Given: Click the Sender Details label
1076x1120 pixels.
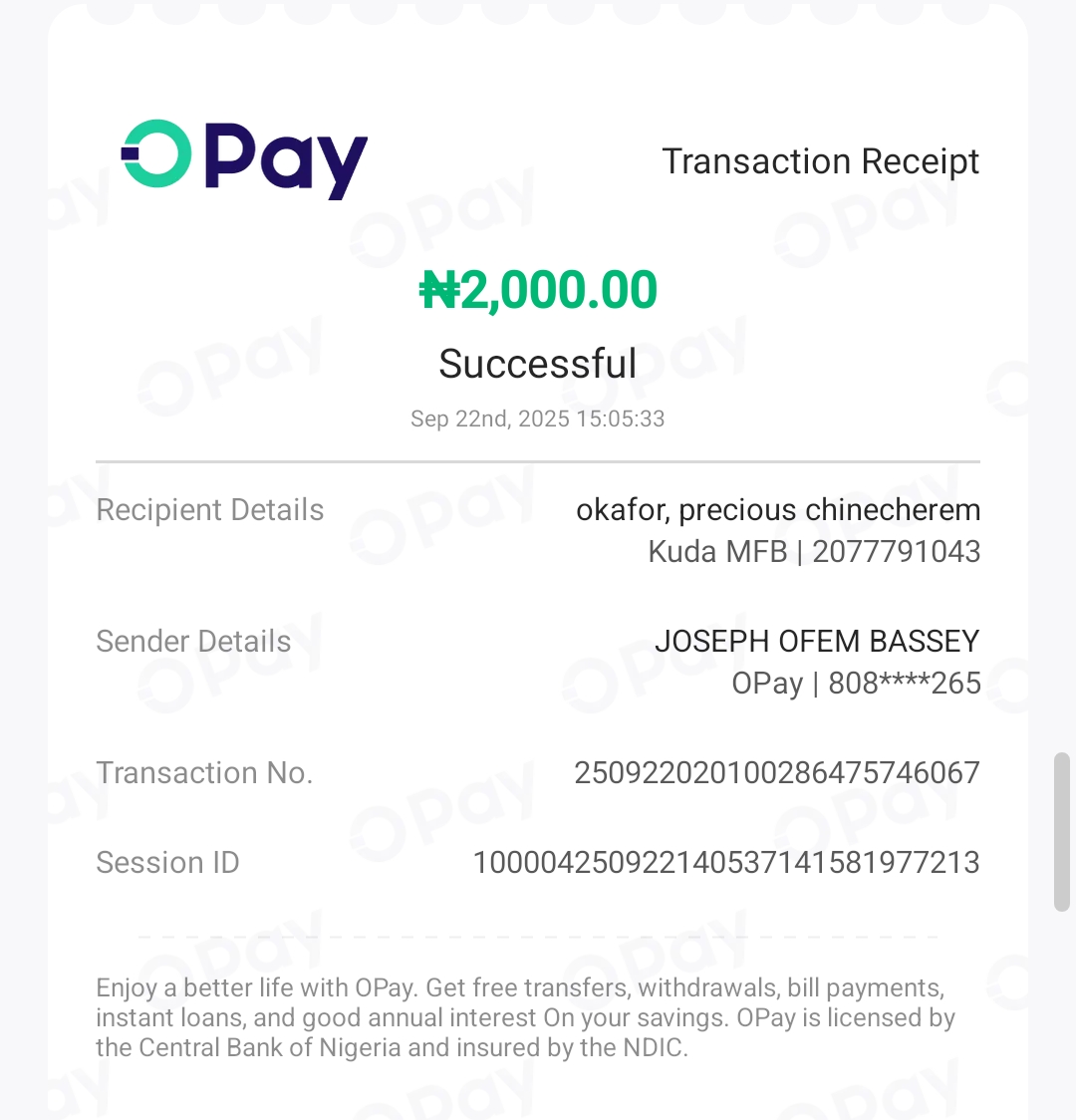Looking at the screenshot, I should (x=193, y=642).
